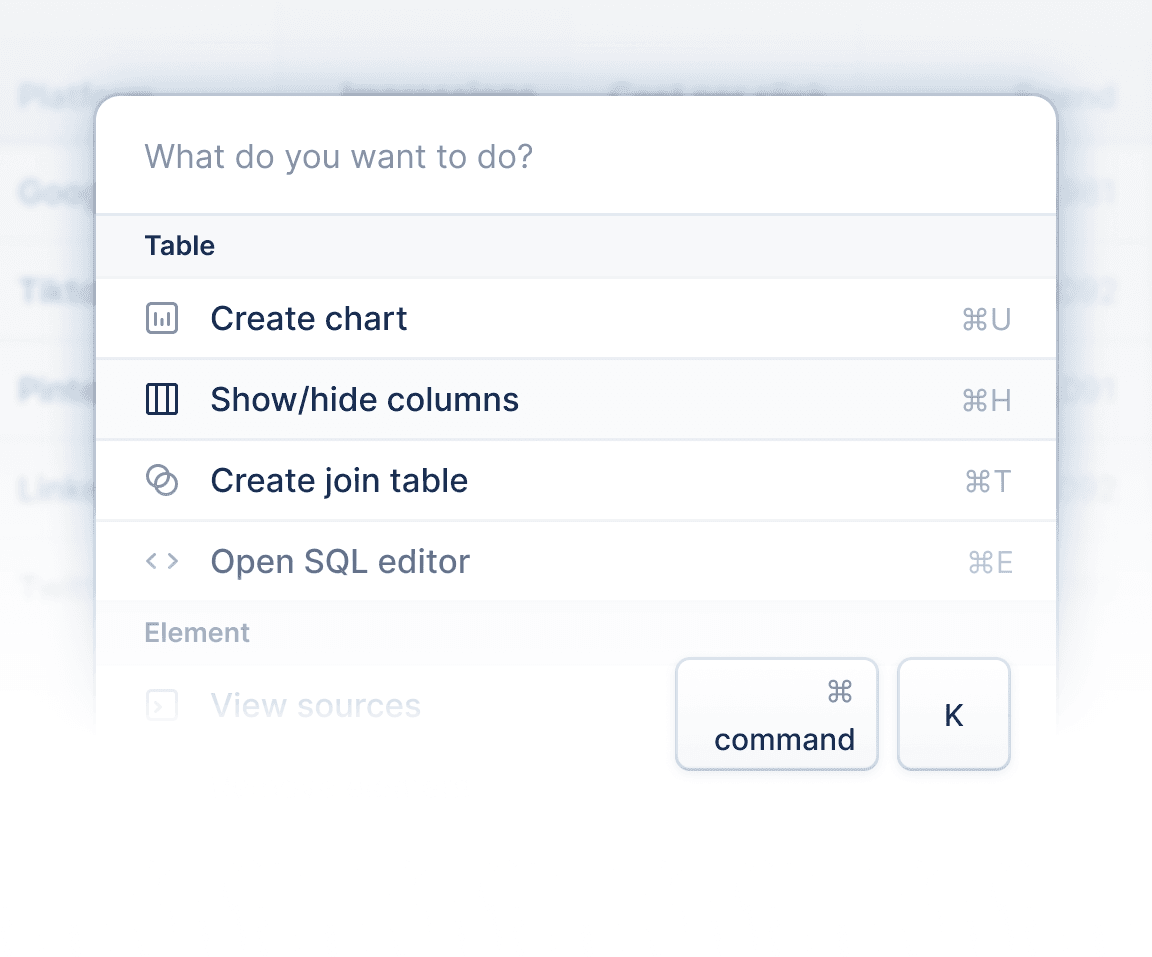Viewport: 1152px width, 957px height.
Task: Pick the Create join table command
Action: point(339,481)
